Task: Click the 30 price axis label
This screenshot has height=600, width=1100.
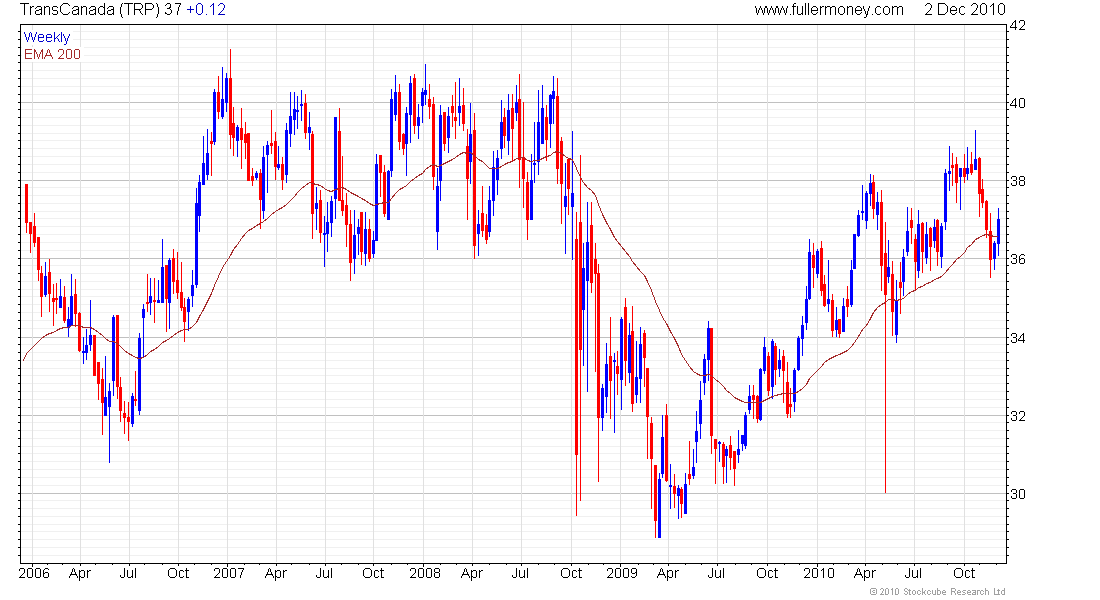Action: 1017,494
